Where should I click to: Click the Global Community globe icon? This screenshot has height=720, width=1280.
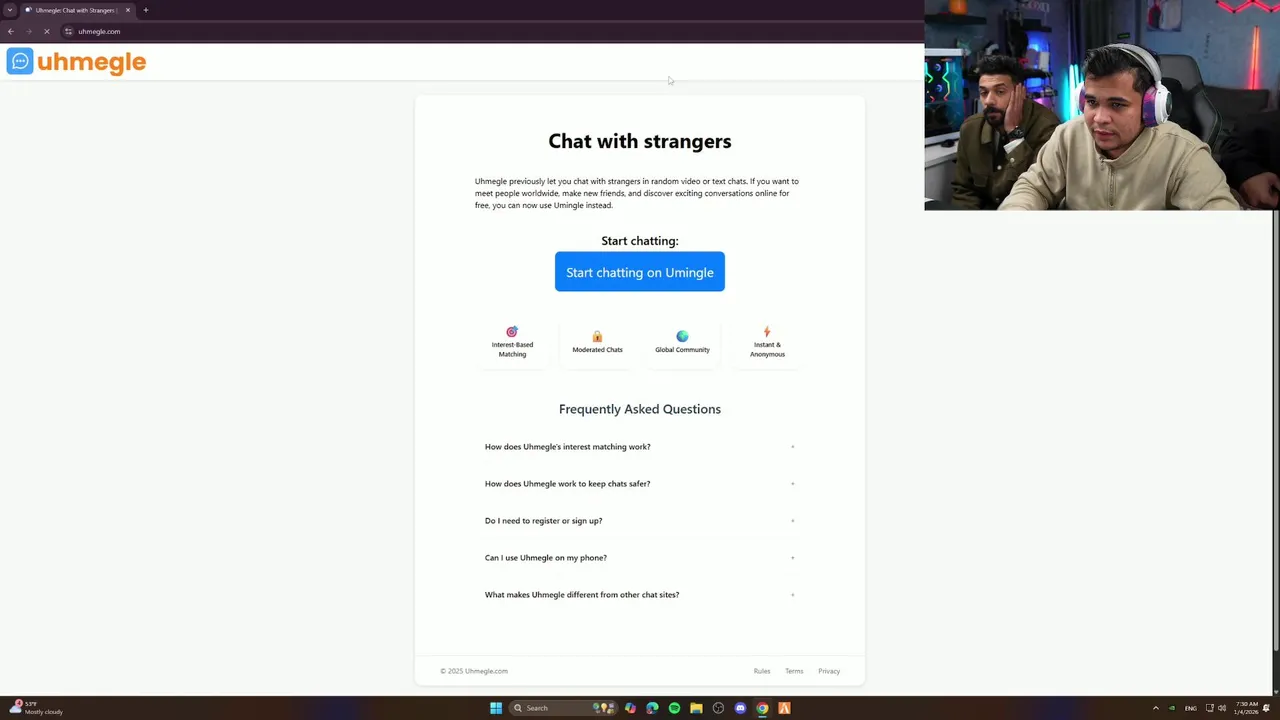click(682, 337)
